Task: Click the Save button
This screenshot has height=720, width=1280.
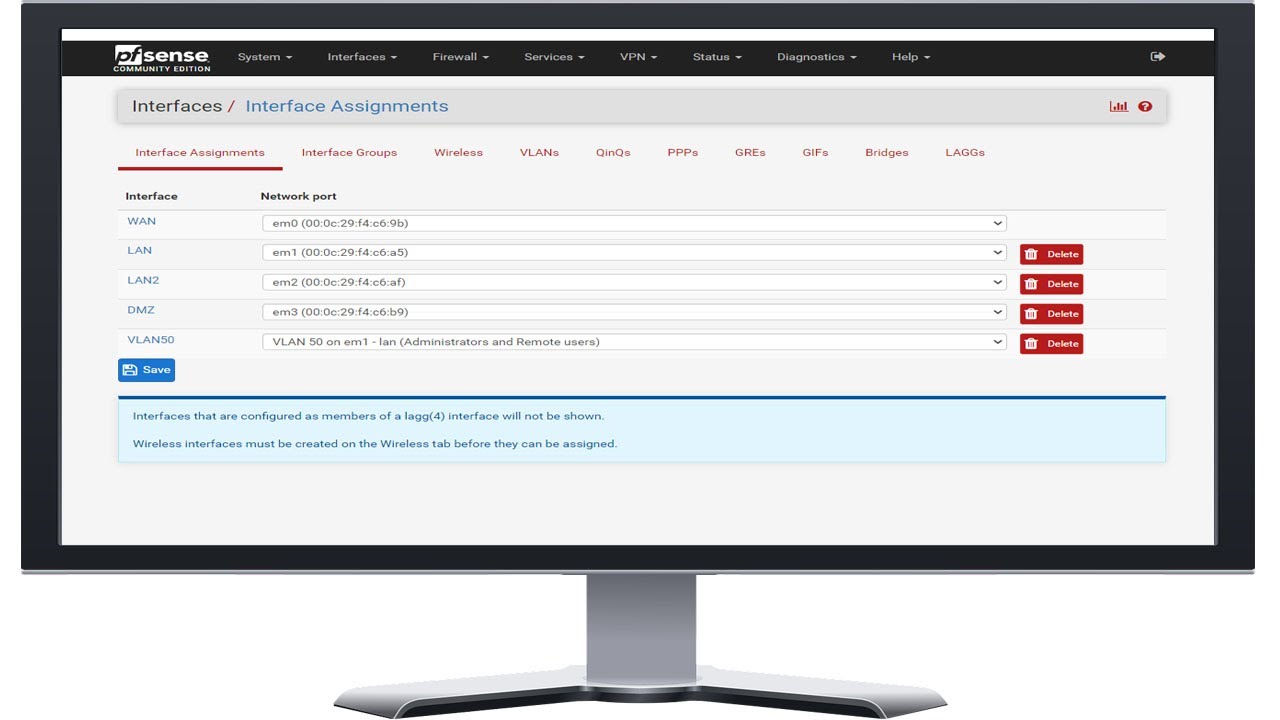Action: pyautogui.click(x=146, y=370)
